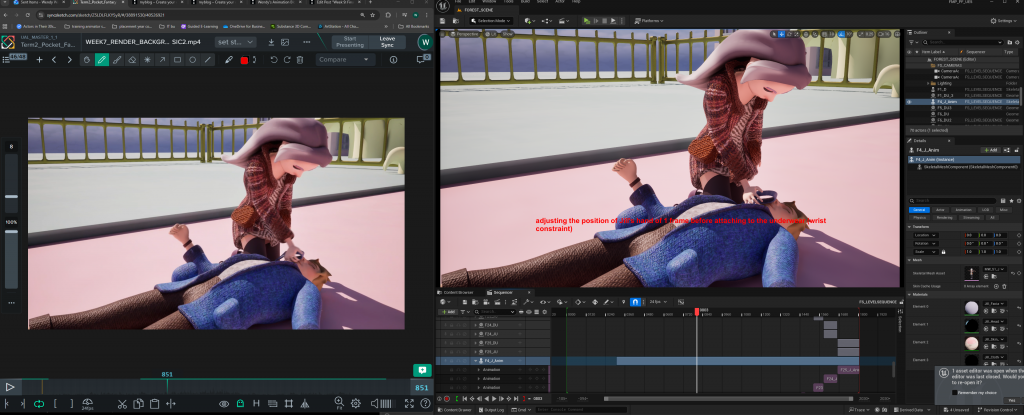The width and height of the screenshot is (1024, 415).
Task: Click the trash icon to clear sketches
Action: point(300,60)
